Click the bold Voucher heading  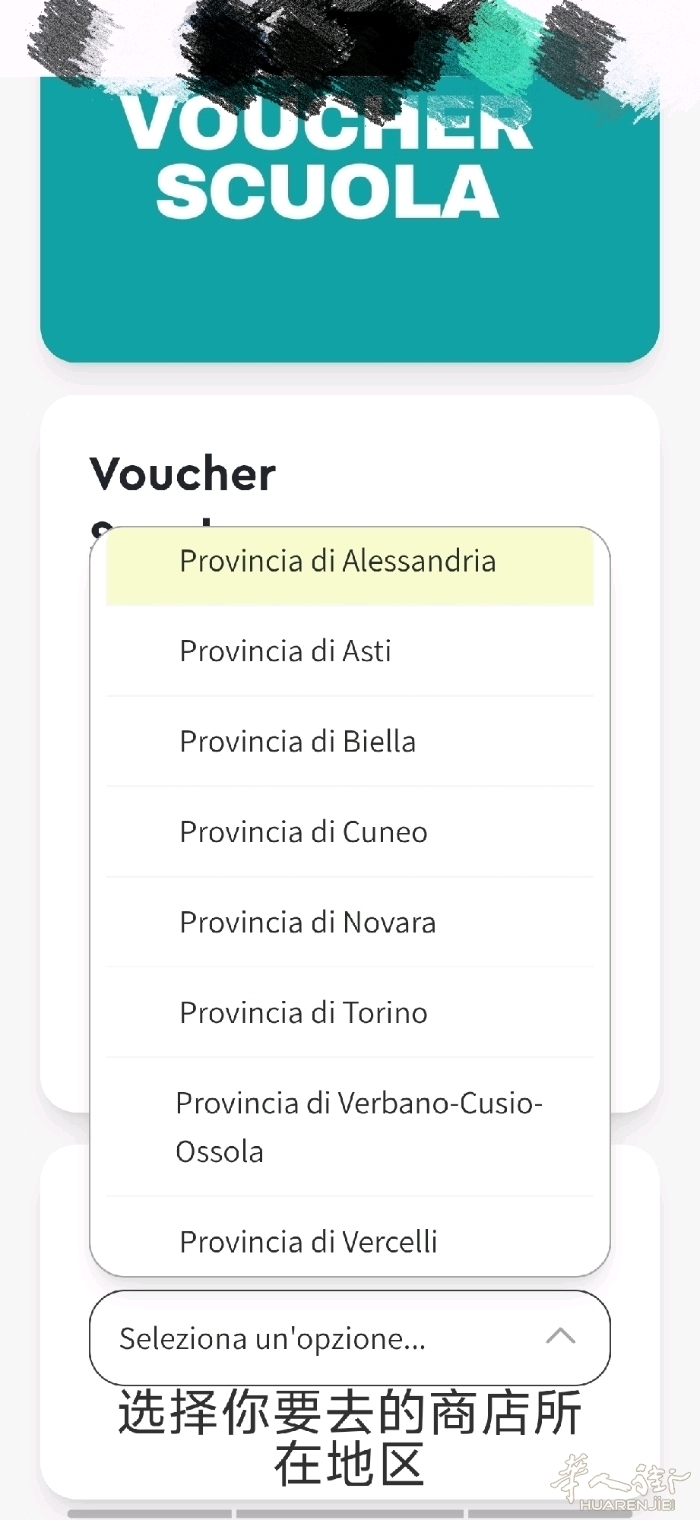(x=183, y=474)
